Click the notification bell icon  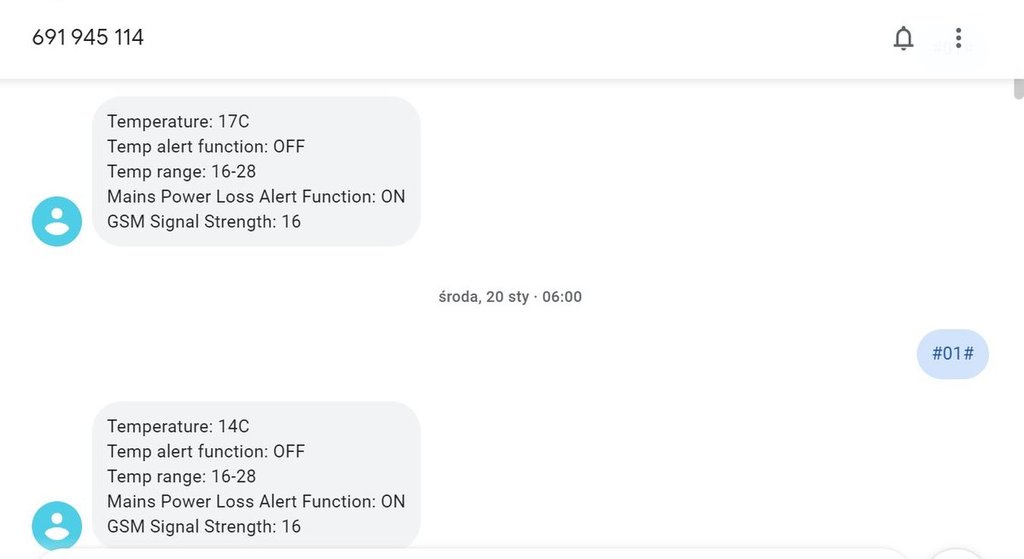[903, 39]
